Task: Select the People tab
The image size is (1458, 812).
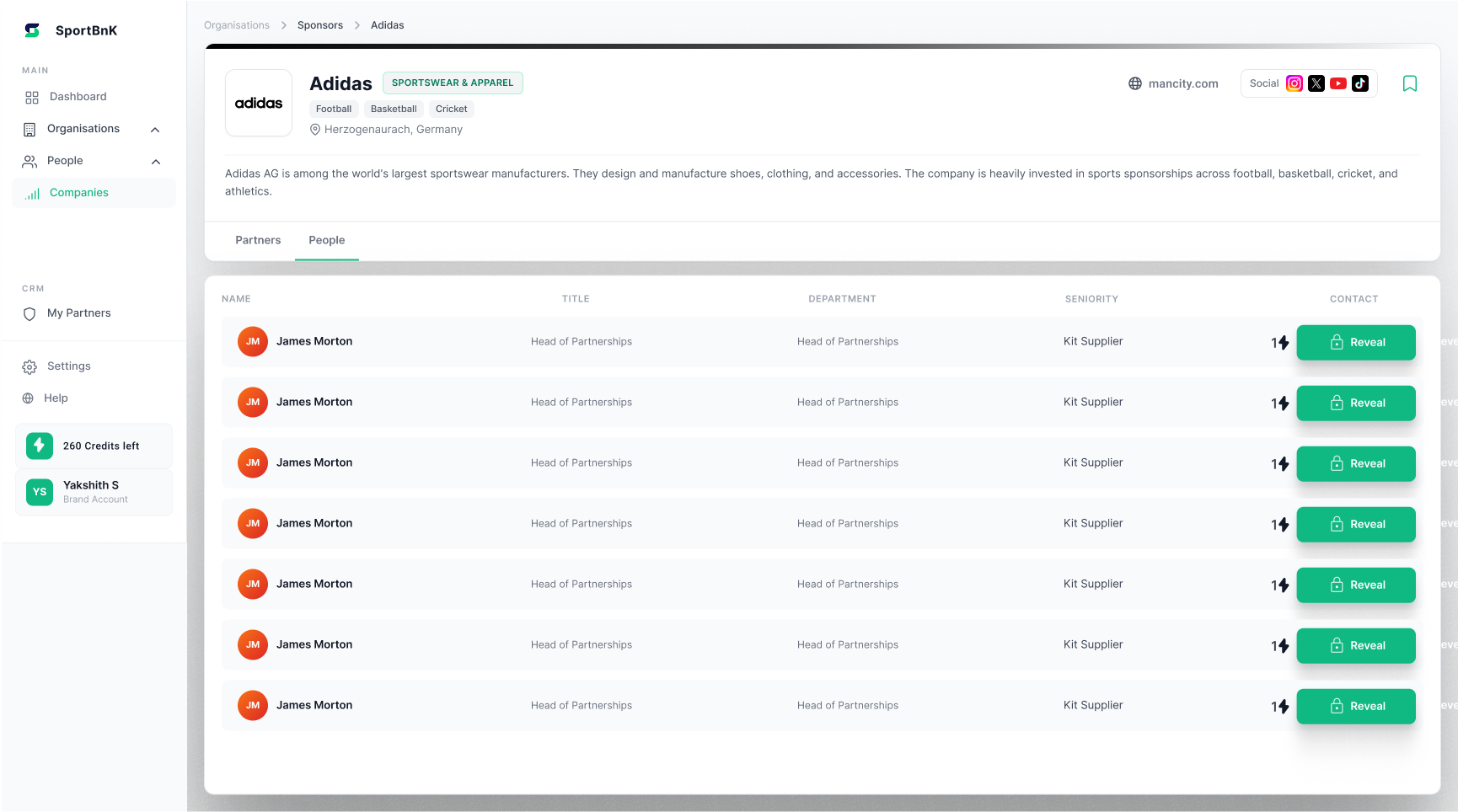Action: [x=326, y=240]
